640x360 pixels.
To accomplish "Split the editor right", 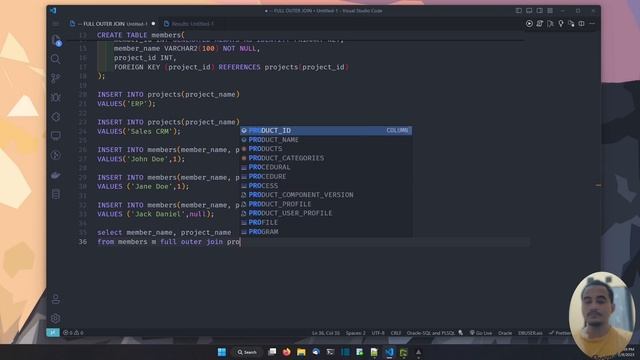I will [x=582, y=24].
